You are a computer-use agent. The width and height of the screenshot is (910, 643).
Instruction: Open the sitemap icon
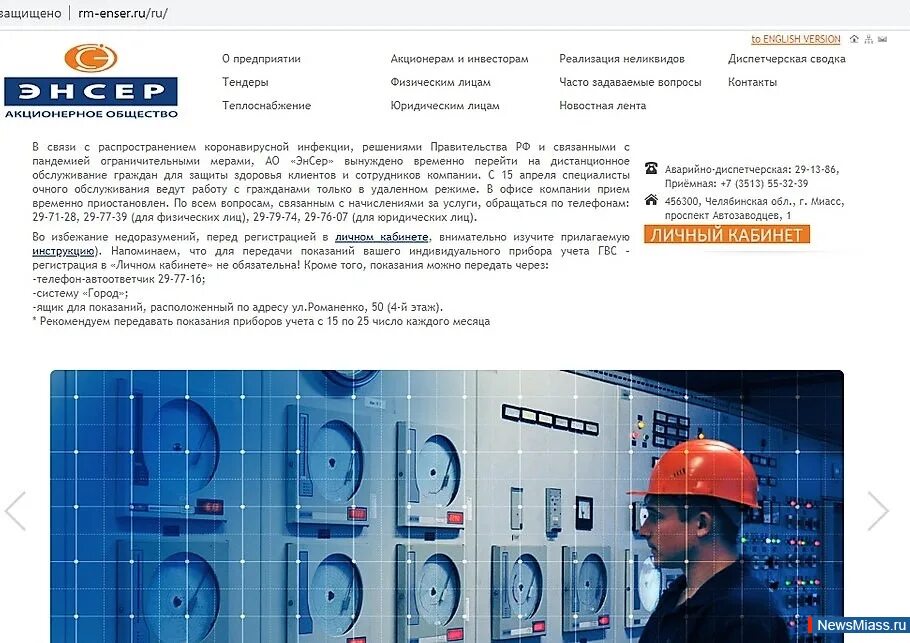coord(869,39)
